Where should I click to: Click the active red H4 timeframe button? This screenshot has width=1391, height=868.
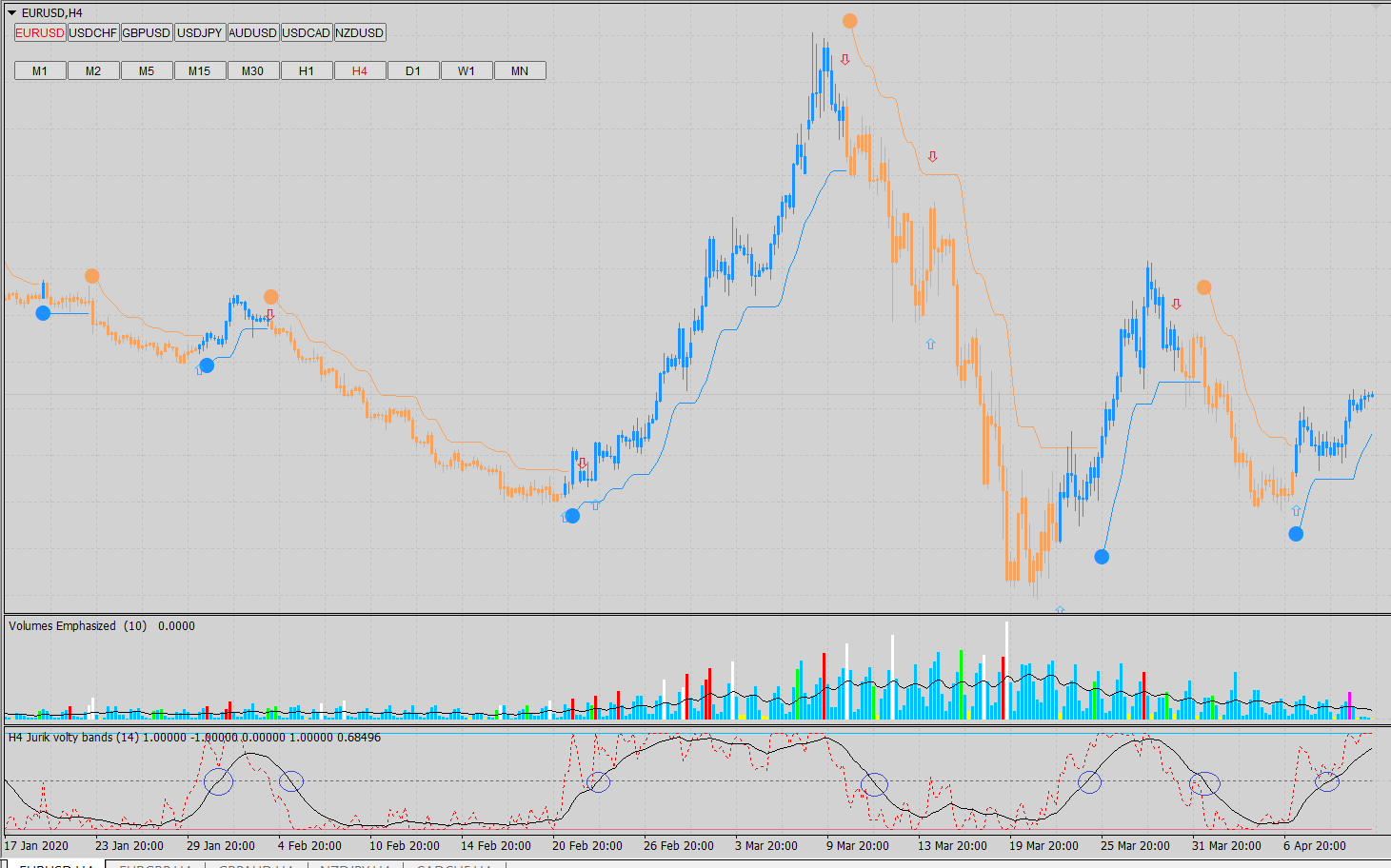coord(360,70)
